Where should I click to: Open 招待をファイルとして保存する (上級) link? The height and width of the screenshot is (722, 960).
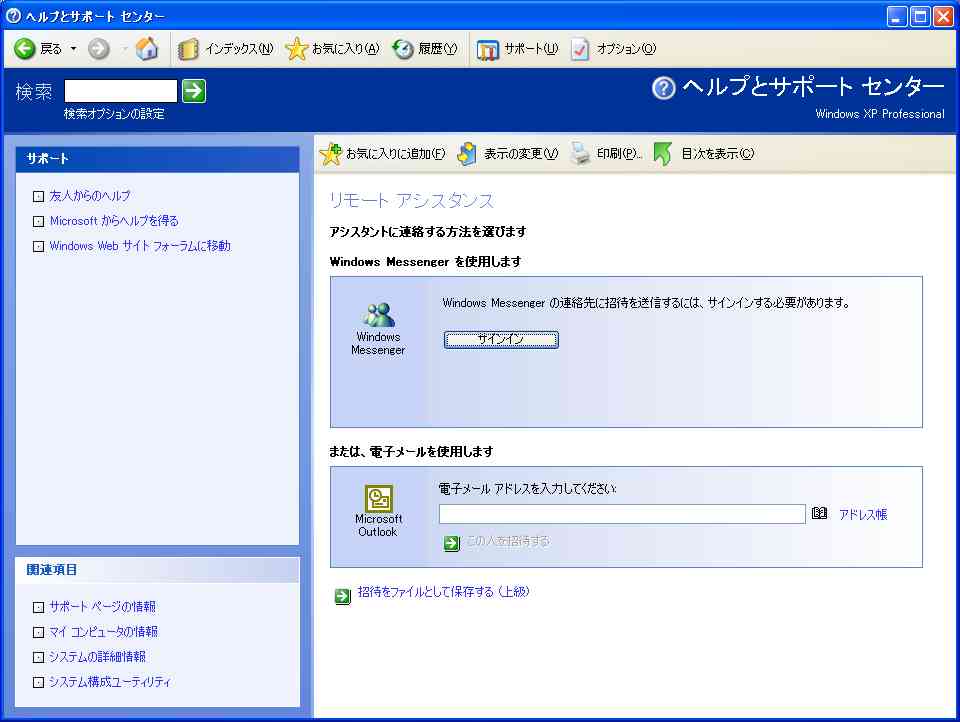click(443, 592)
